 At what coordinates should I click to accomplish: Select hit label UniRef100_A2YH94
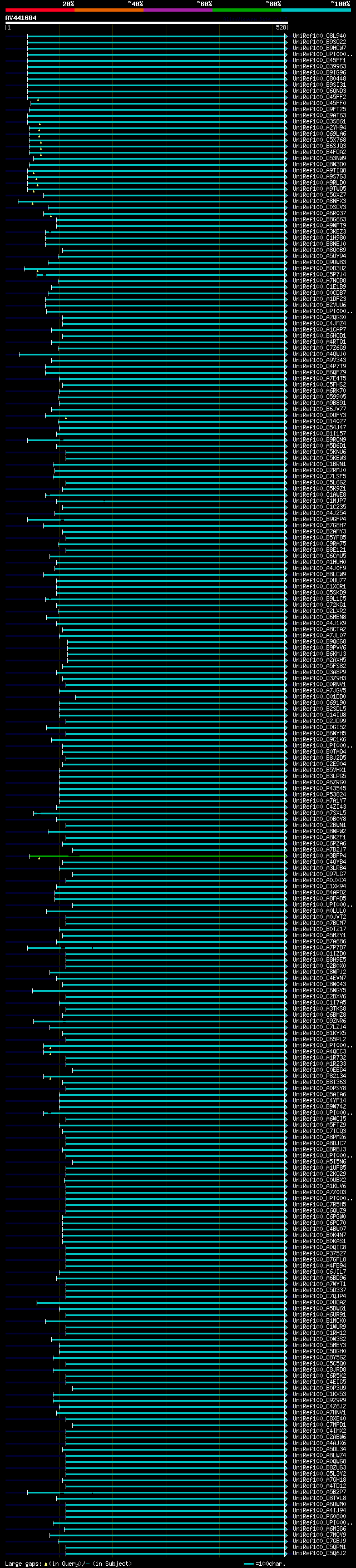tap(319, 127)
